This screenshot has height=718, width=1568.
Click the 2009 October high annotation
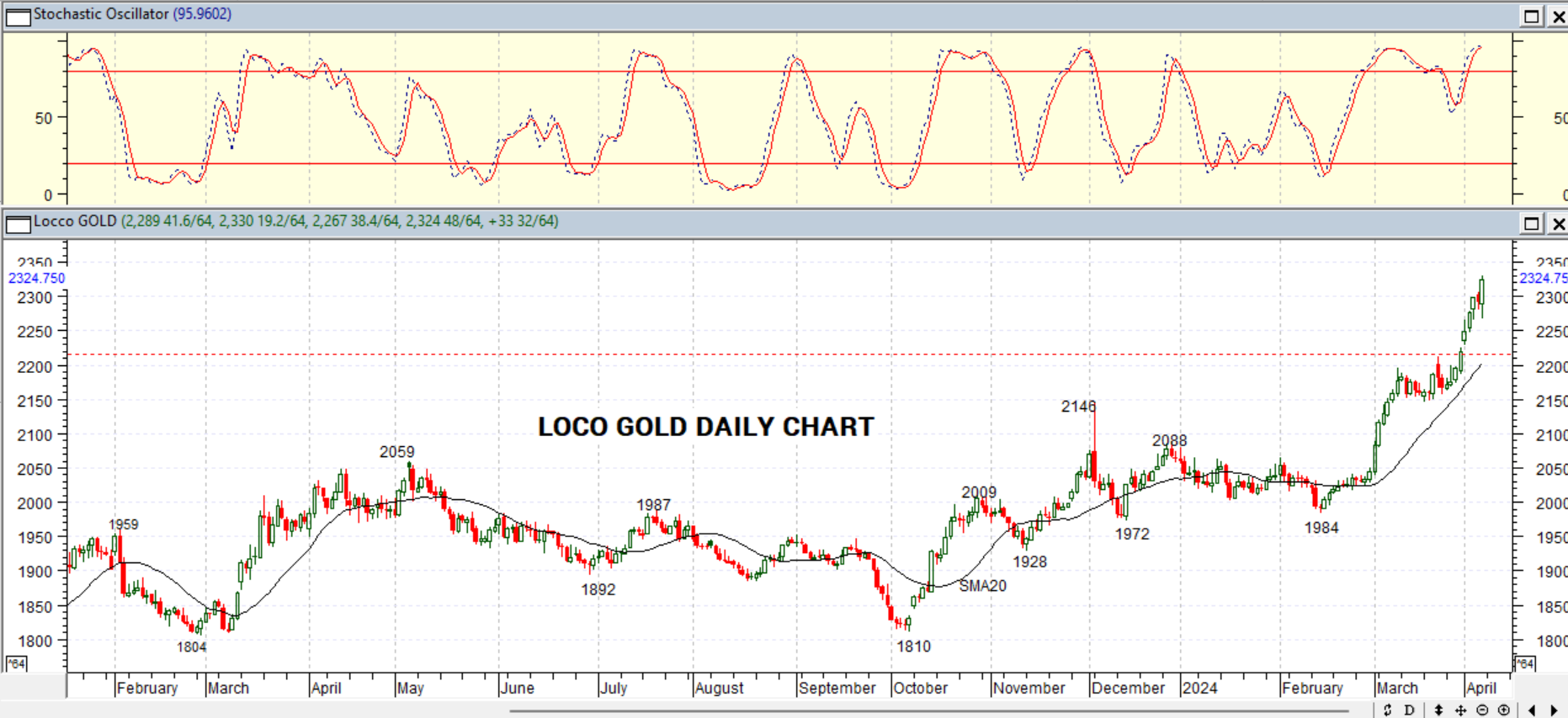click(979, 492)
